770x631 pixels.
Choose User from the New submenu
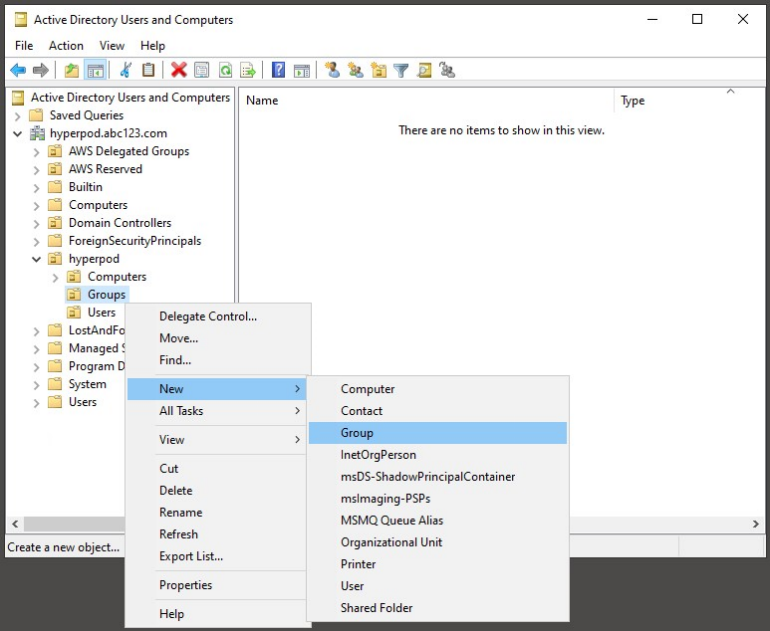(438, 586)
